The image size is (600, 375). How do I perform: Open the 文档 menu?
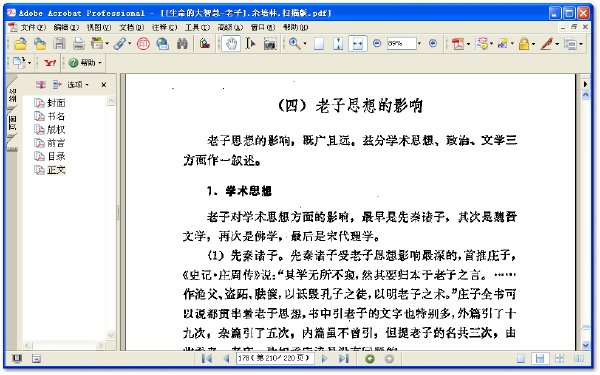pyautogui.click(x=132, y=27)
